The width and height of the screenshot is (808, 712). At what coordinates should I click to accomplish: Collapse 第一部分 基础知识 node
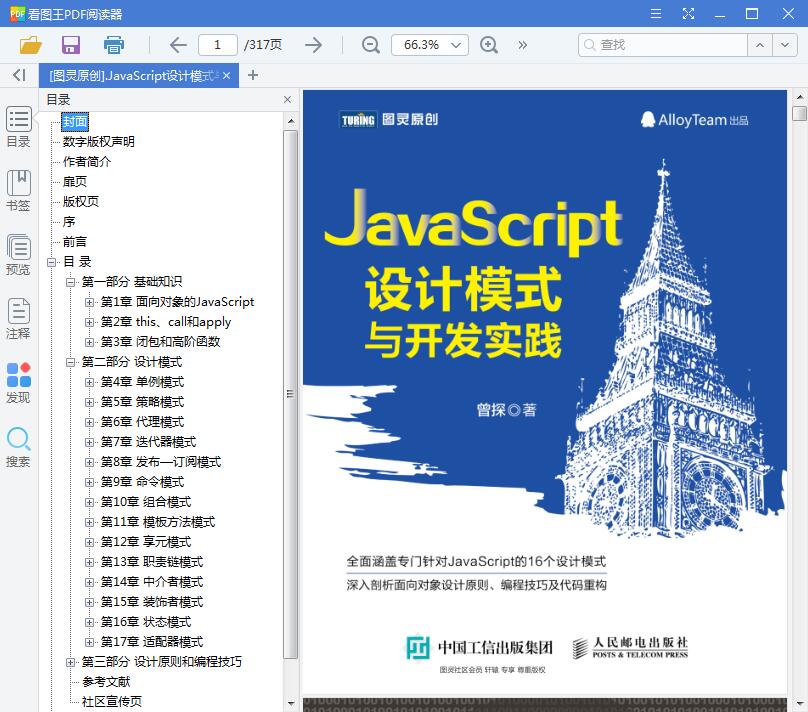(x=70, y=282)
